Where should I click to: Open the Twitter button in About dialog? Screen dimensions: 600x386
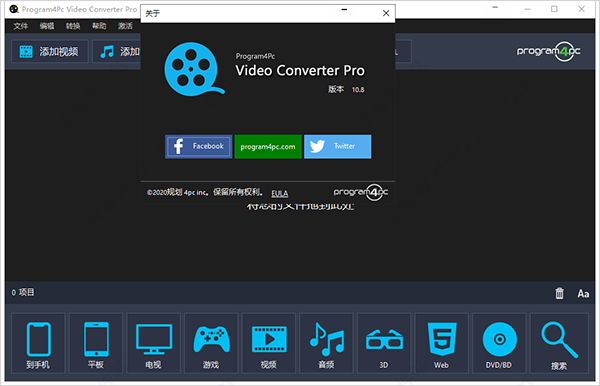point(338,146)
